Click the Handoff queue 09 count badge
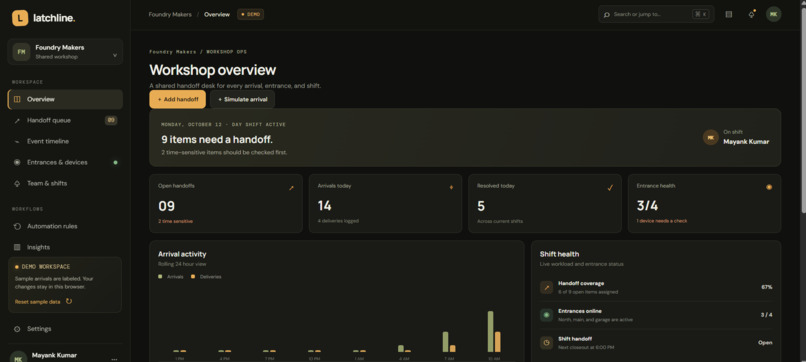 tap(111, 120)
